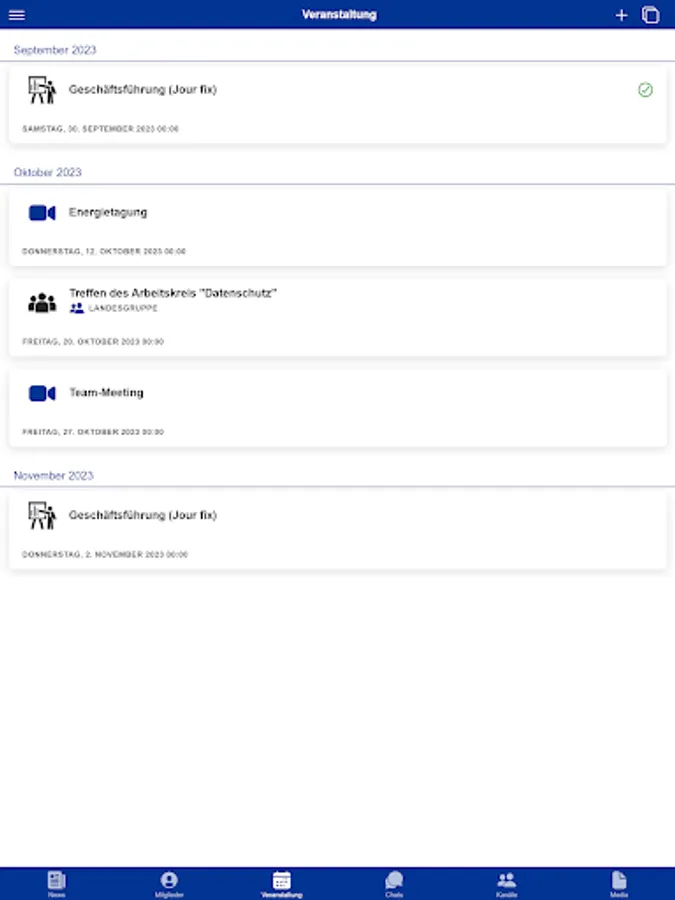Viewport: 675px width, 900px height.
Task: Open the Team-Meeting event
Action: pyautogui.click(x=338, y=409)
